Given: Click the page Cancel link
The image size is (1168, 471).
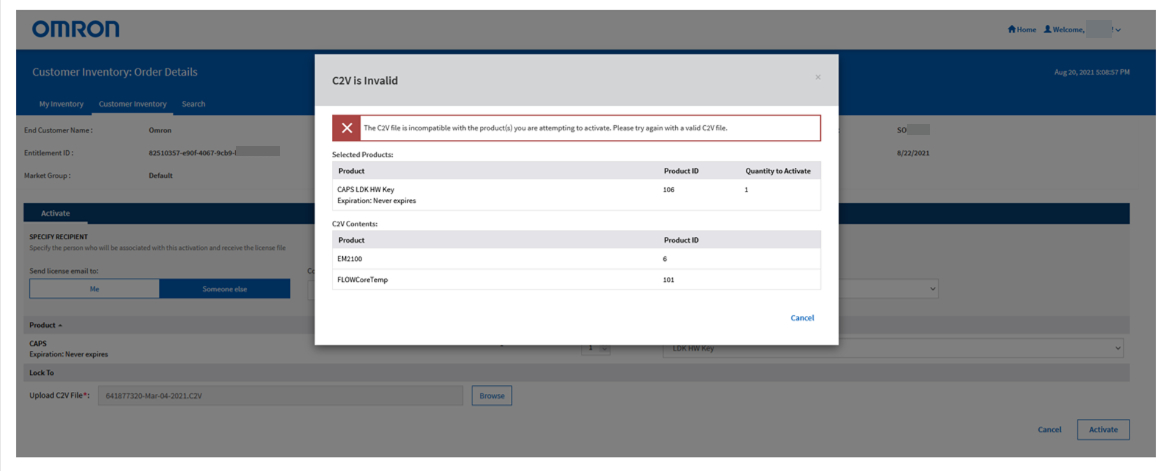Looking at the screenshot, I should pyautogui.click(x=1049, y=430).
